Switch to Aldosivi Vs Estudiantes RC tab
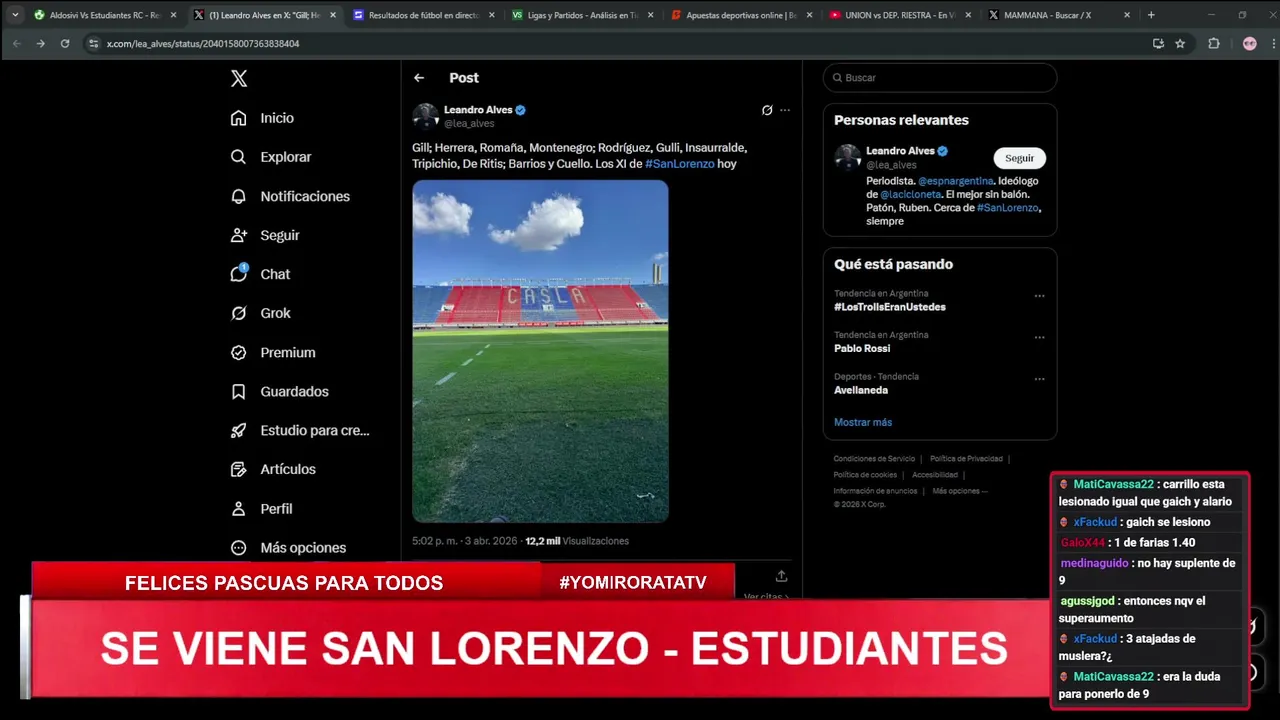This screenshot has width=1280, height=720. (x=104, y=15)
